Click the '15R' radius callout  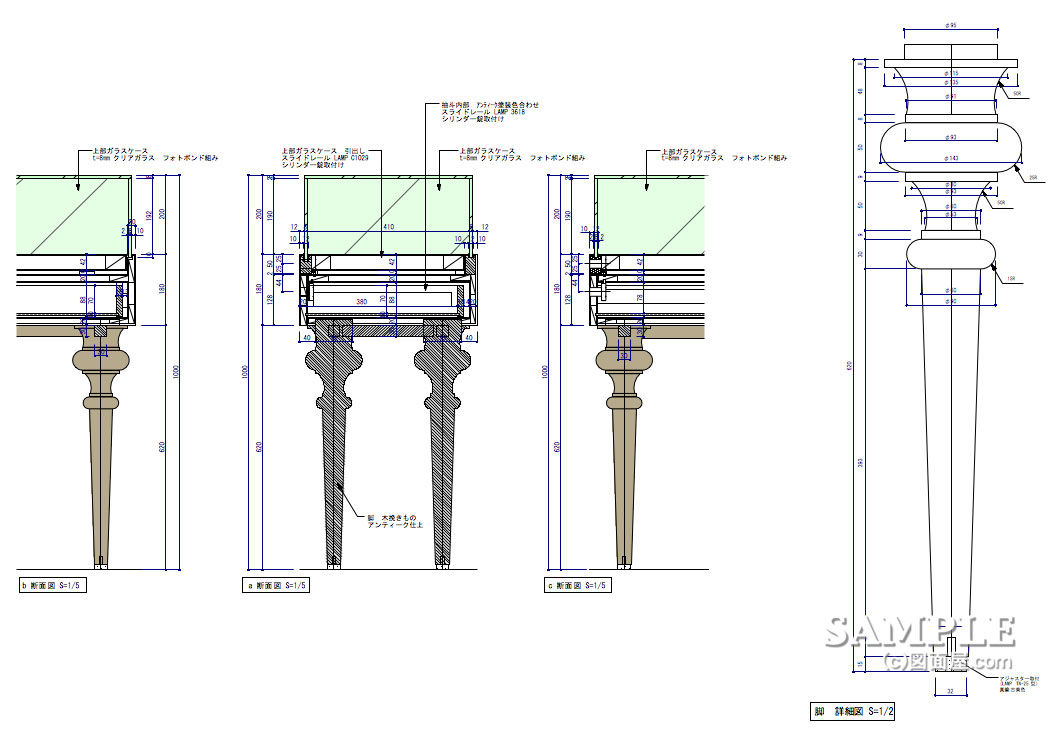tap(1011, 278)
